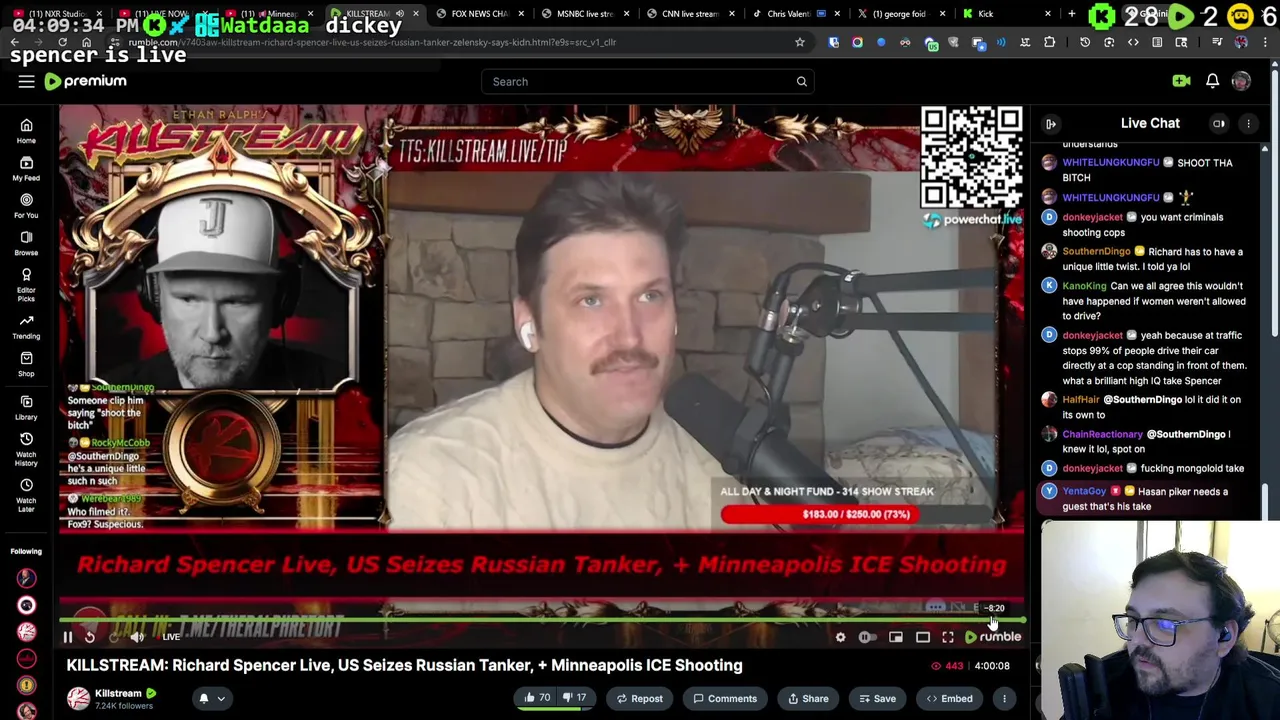The image size is (1280, 720).
Task: Enable picture-in-picture mode
Action: pos(896,637)
